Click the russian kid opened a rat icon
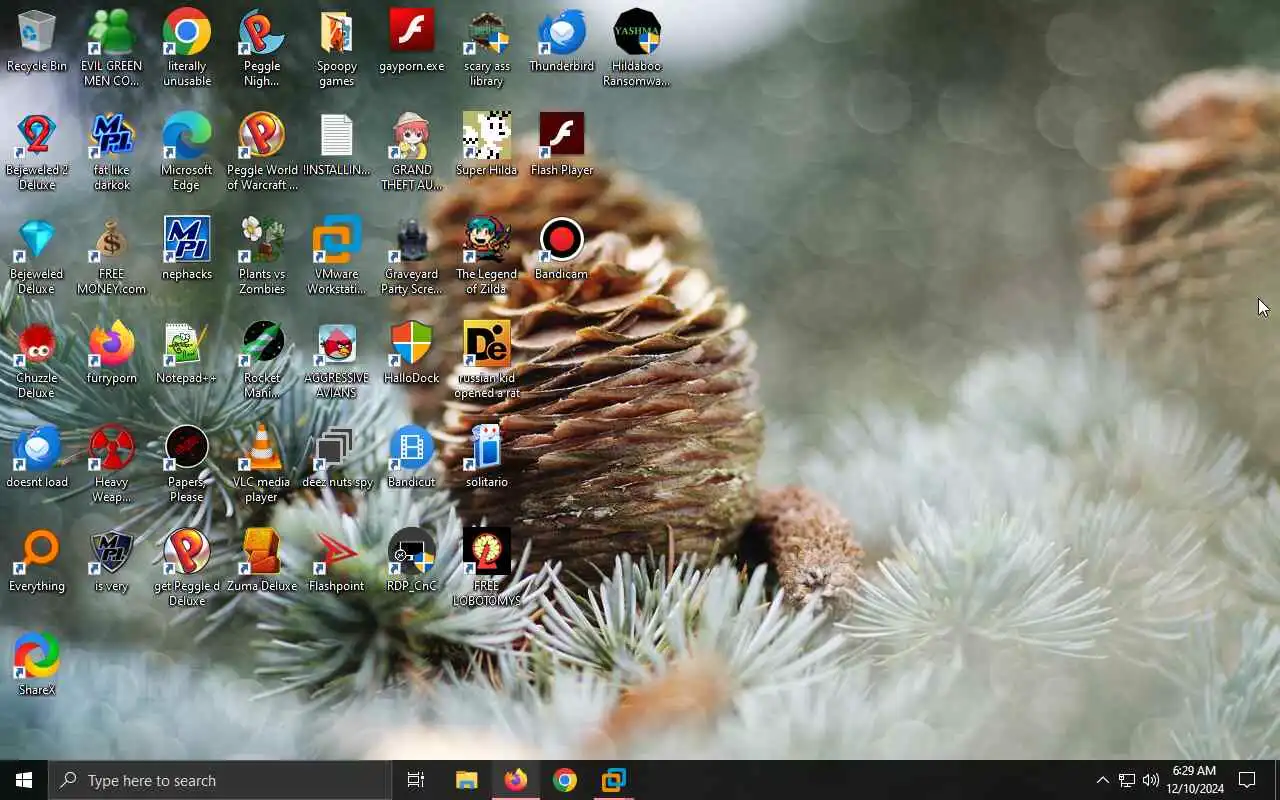1280x800 pixels. coord(487,361)
